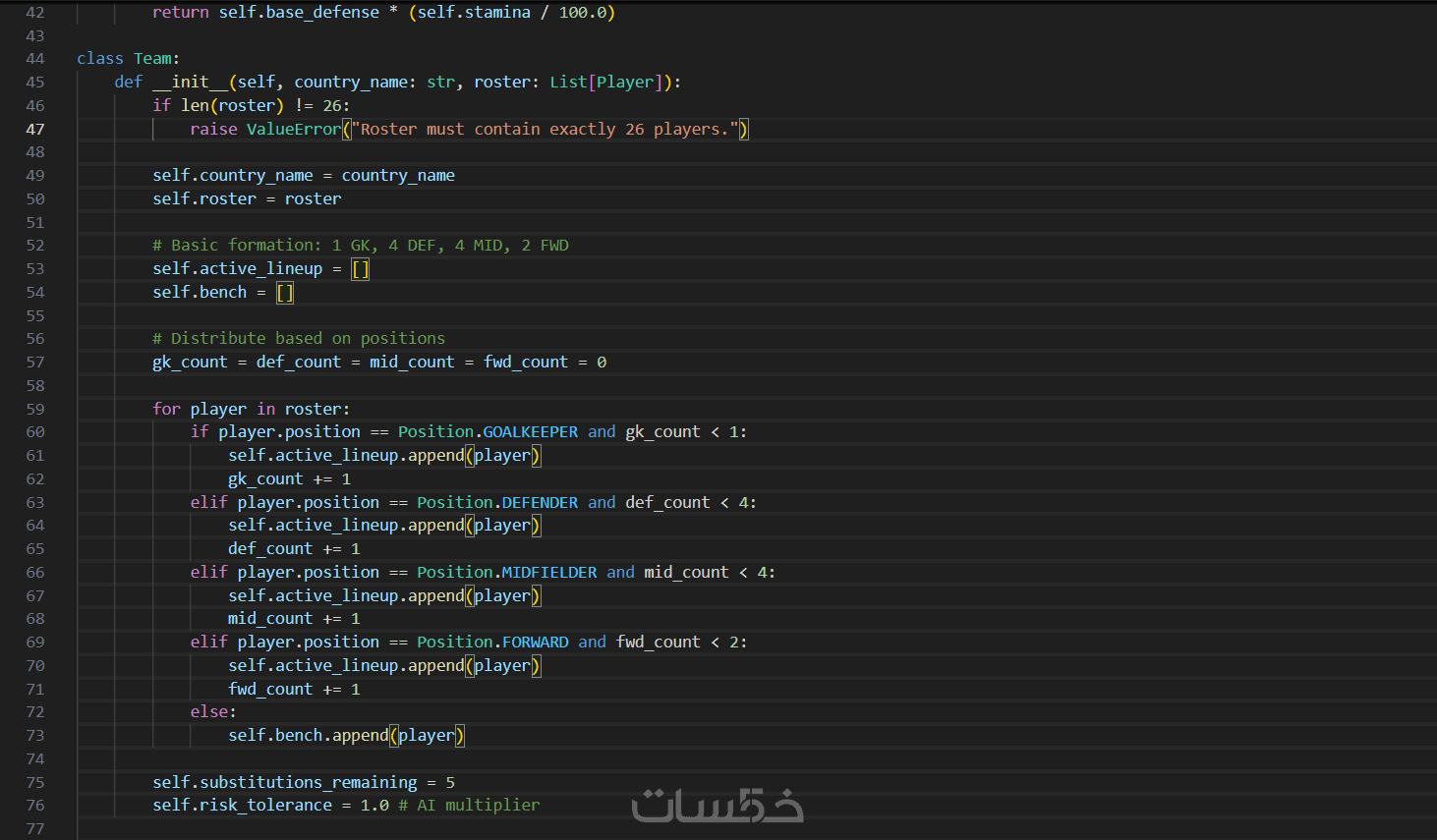Click 'self.substitutions_remaining' on line 75
This screenshot has height=840, width=1437.
point(285,783)
